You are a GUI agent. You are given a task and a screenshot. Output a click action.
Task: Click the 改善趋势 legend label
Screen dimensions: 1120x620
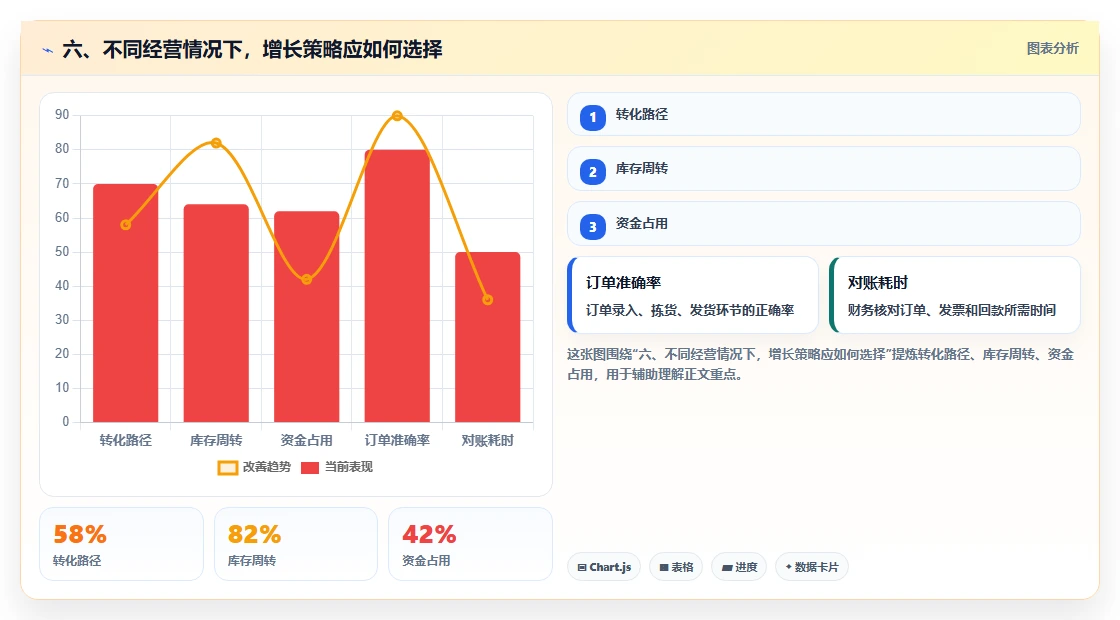tap(267, 466)
